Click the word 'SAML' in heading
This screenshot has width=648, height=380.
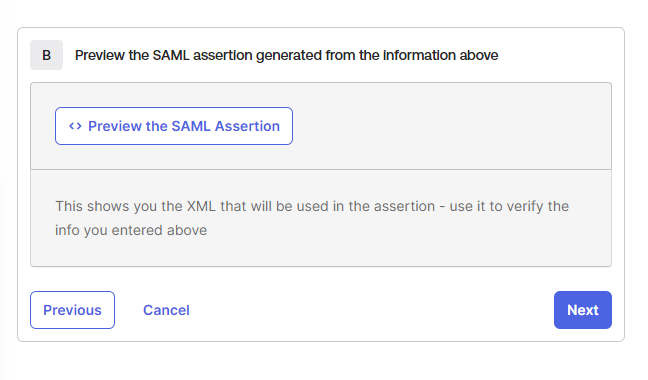pyautogui.click(x=171, y=55)
